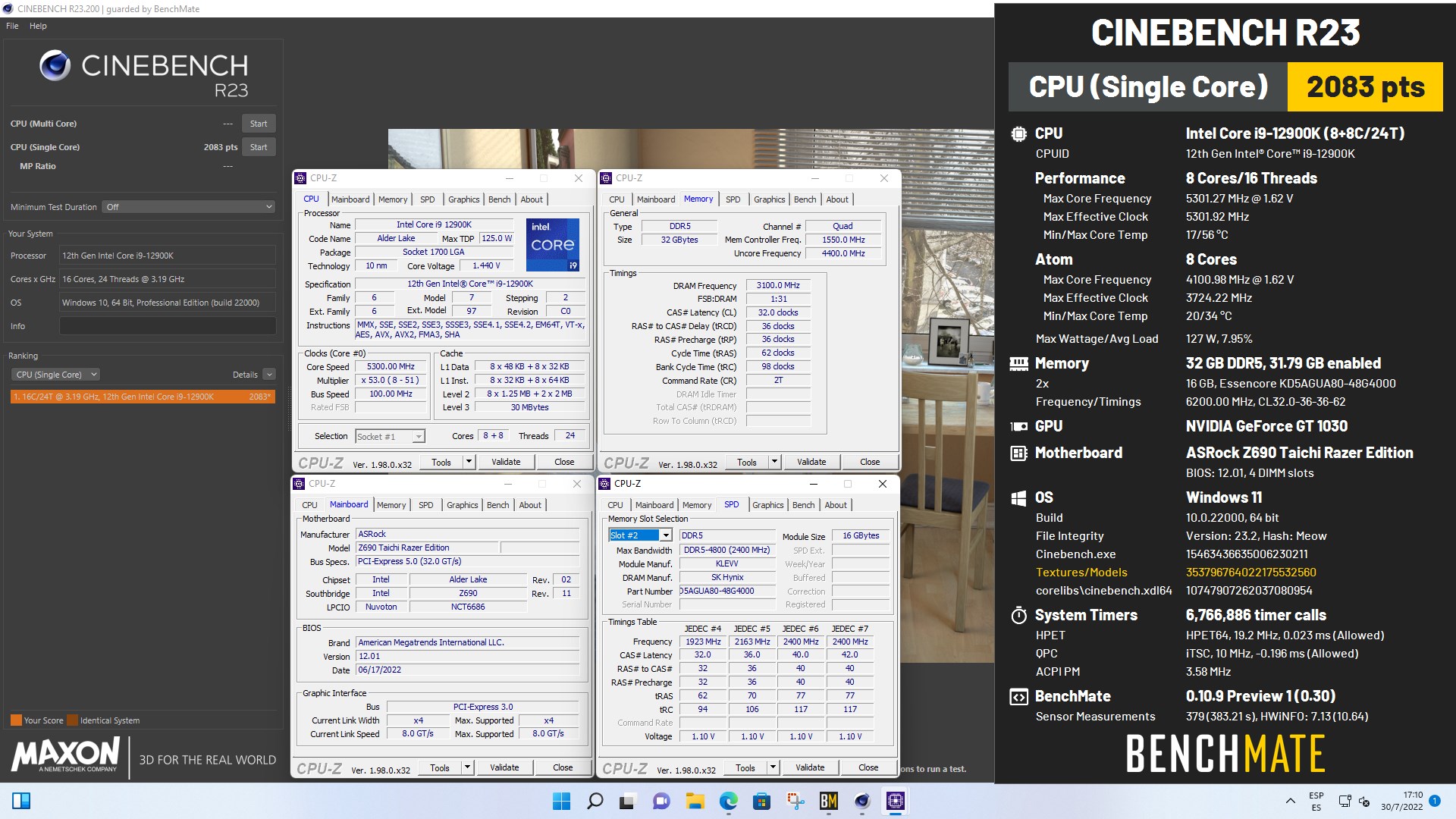
Task: Open the Cinebench Help menu
Action: 38,26
